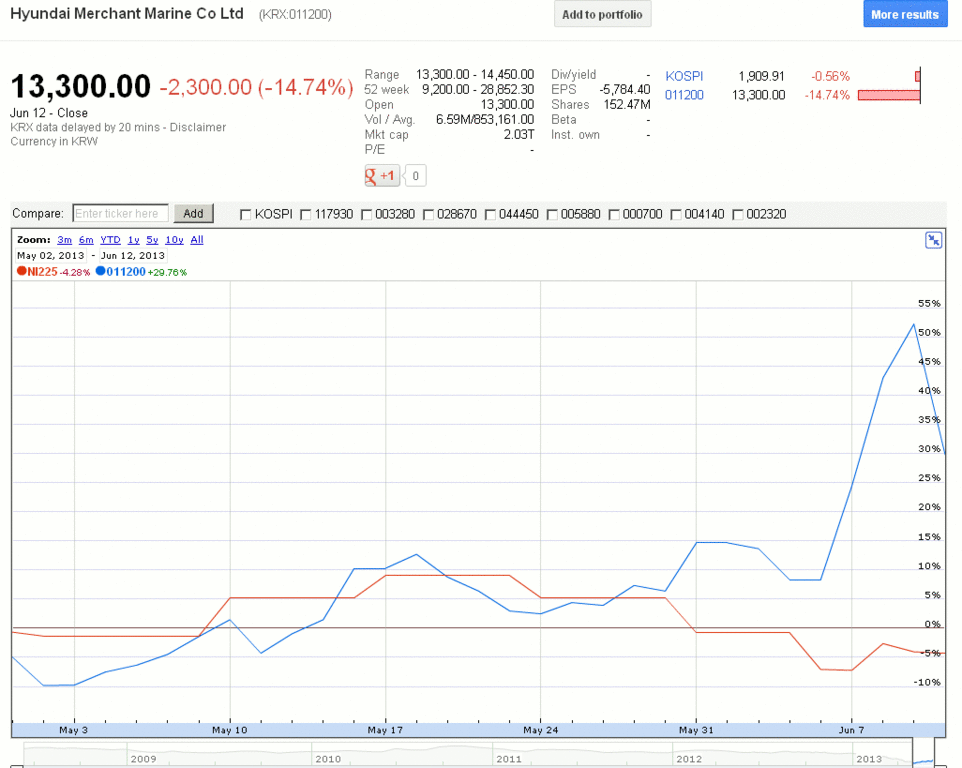Click the stock price 13,300.00 heading

click(80, 86)
